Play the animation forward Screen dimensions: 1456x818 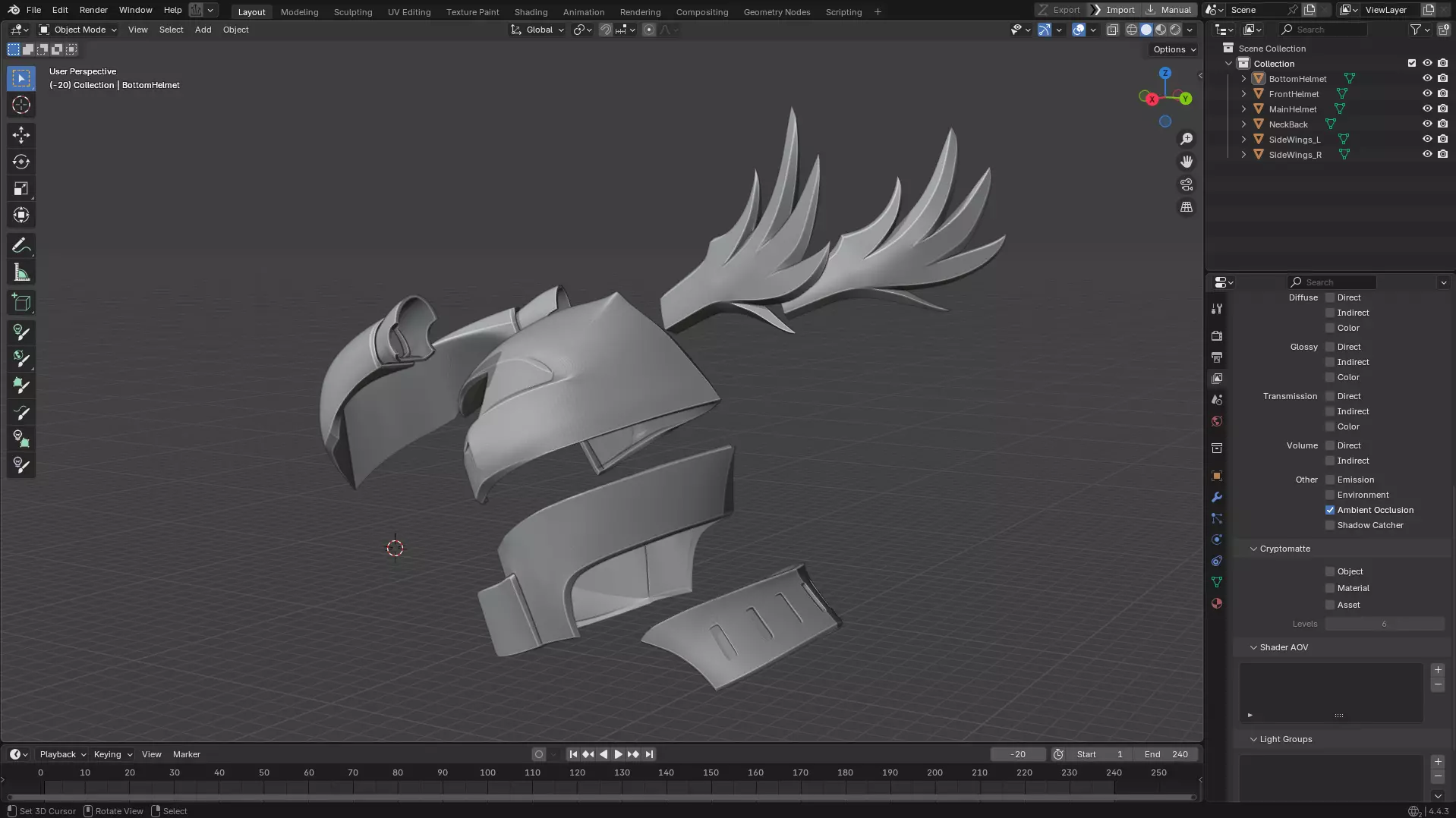(618, 754)
